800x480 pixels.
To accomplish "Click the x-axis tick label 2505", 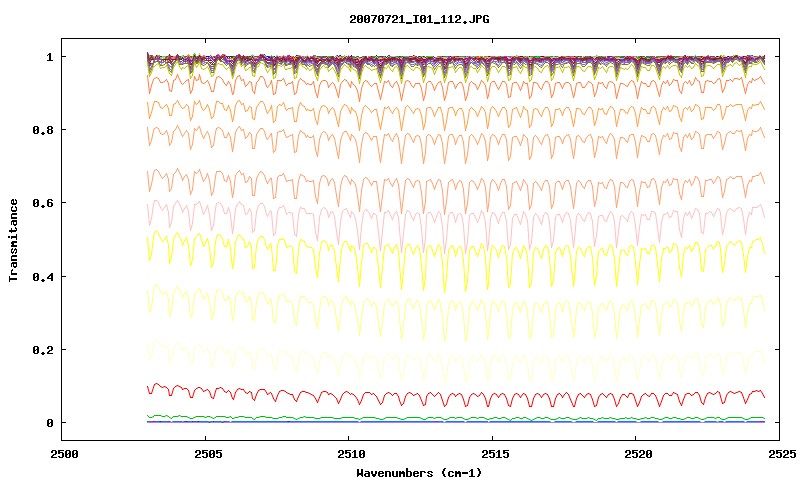I will pyautogui.click(x=208, y=454).
